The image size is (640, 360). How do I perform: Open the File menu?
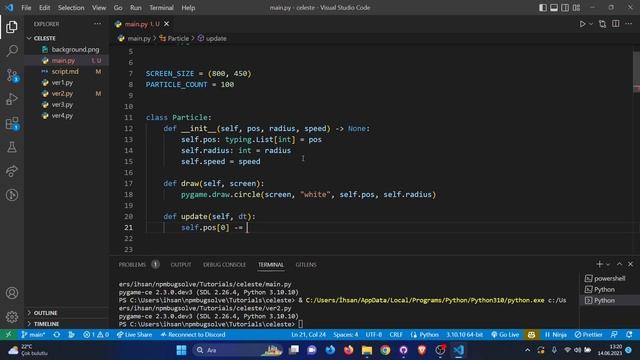[x=26, y=8]
